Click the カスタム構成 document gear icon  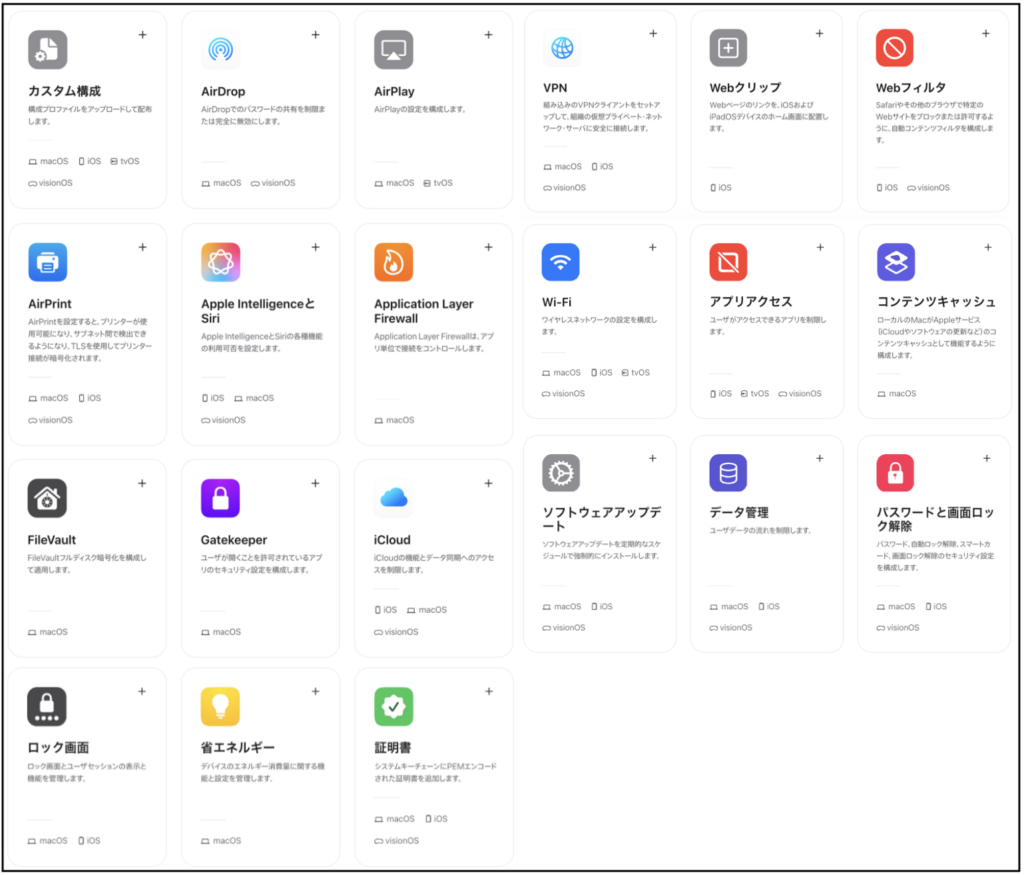pyautogui.click(x=48, y=50)
